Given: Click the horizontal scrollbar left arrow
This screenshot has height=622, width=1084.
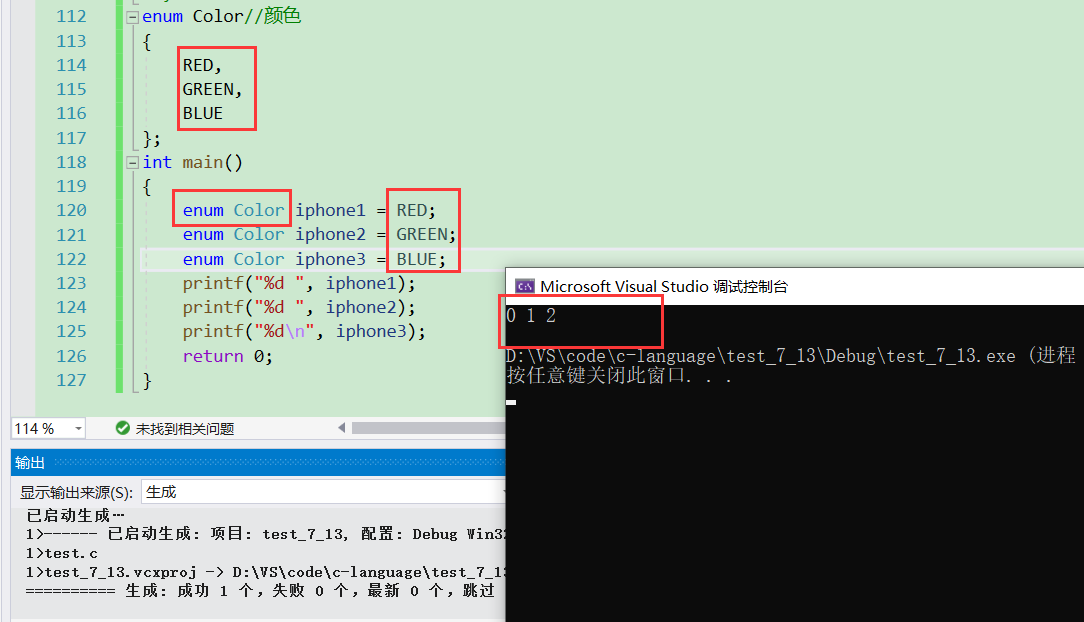Looking at the screenshot, I should coord(342,428).
